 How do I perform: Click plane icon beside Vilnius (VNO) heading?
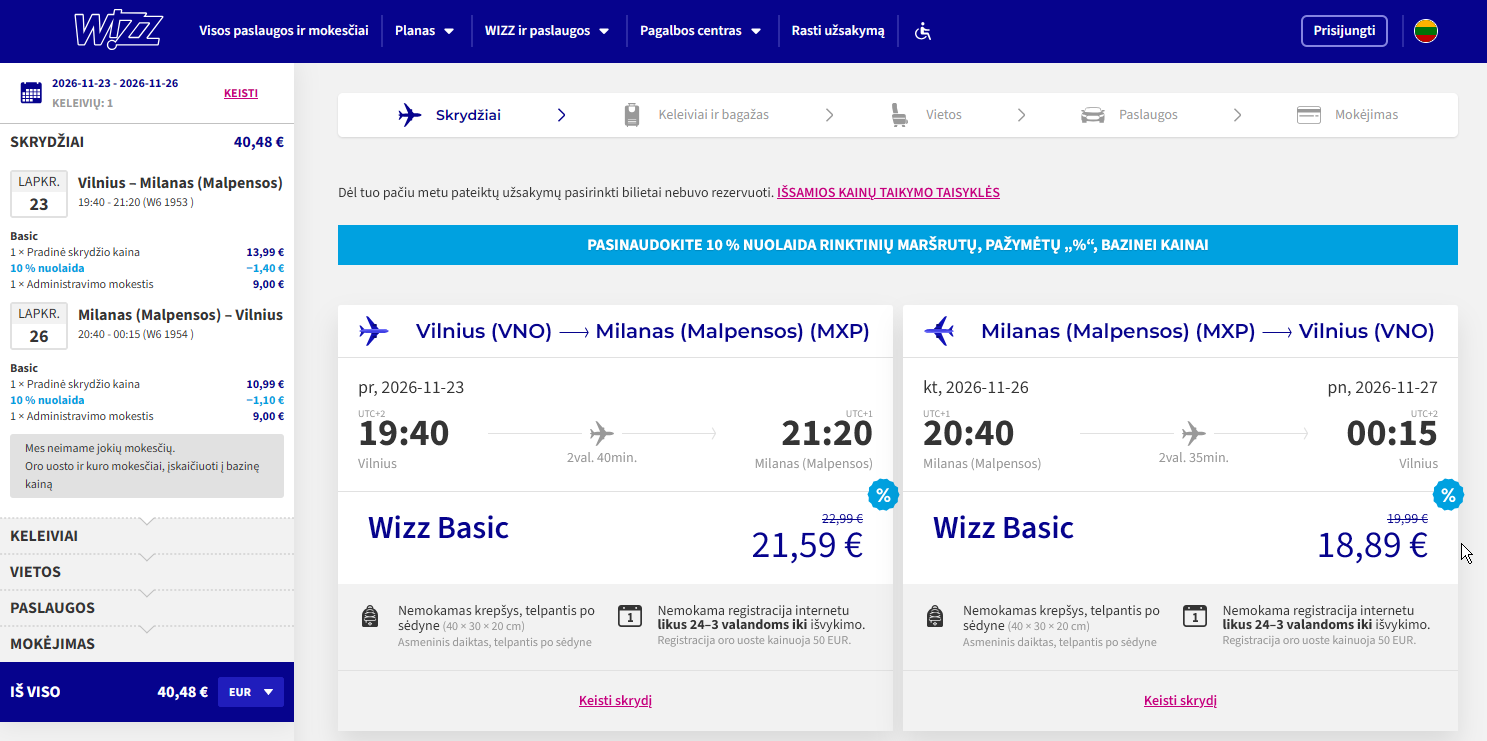pyautogui.click(x=374, y=331)
